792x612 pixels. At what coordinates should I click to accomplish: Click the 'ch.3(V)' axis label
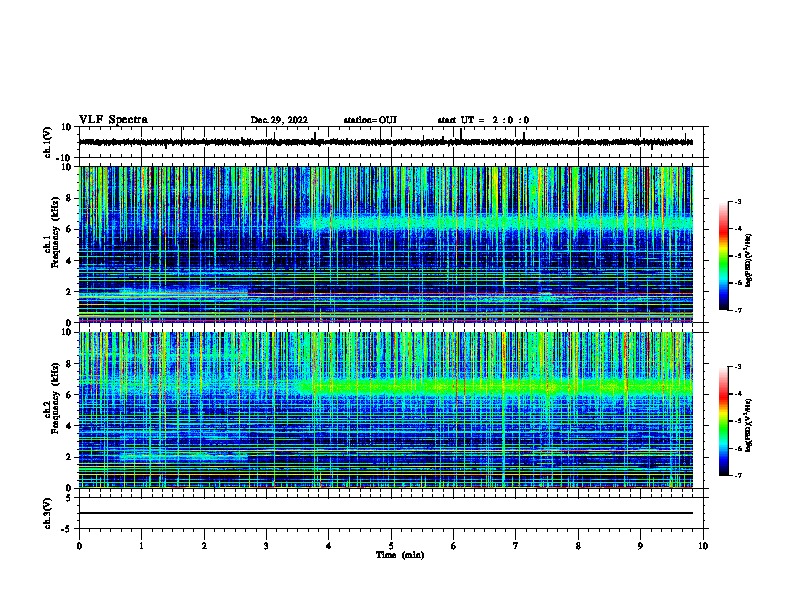(x=48, y=513)
